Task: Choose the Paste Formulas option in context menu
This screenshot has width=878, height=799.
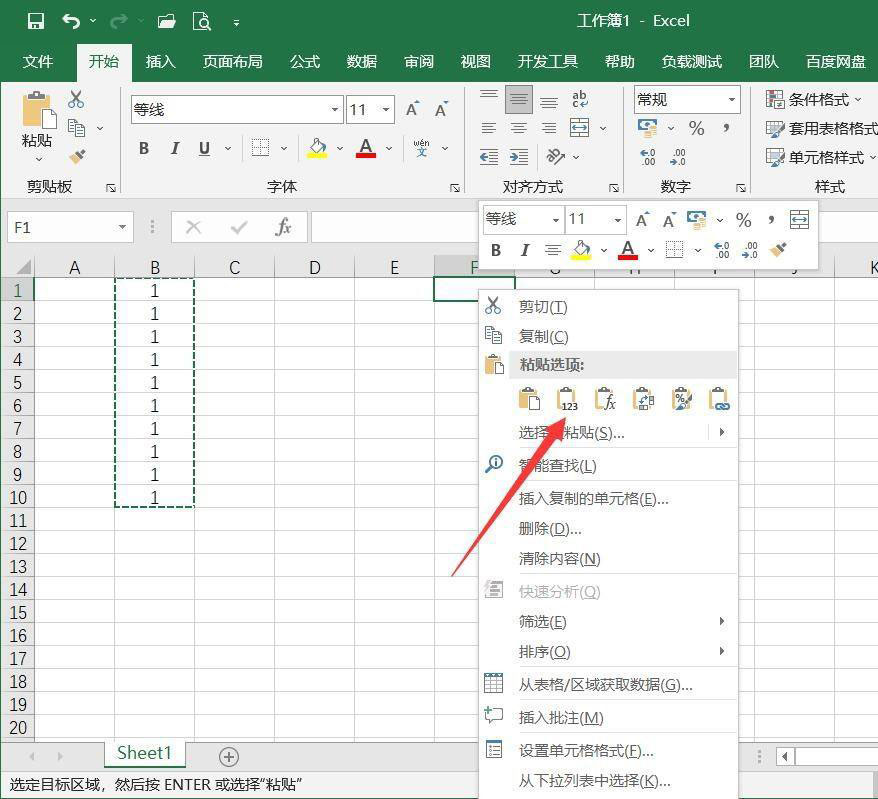Action: tap(605, 399)
